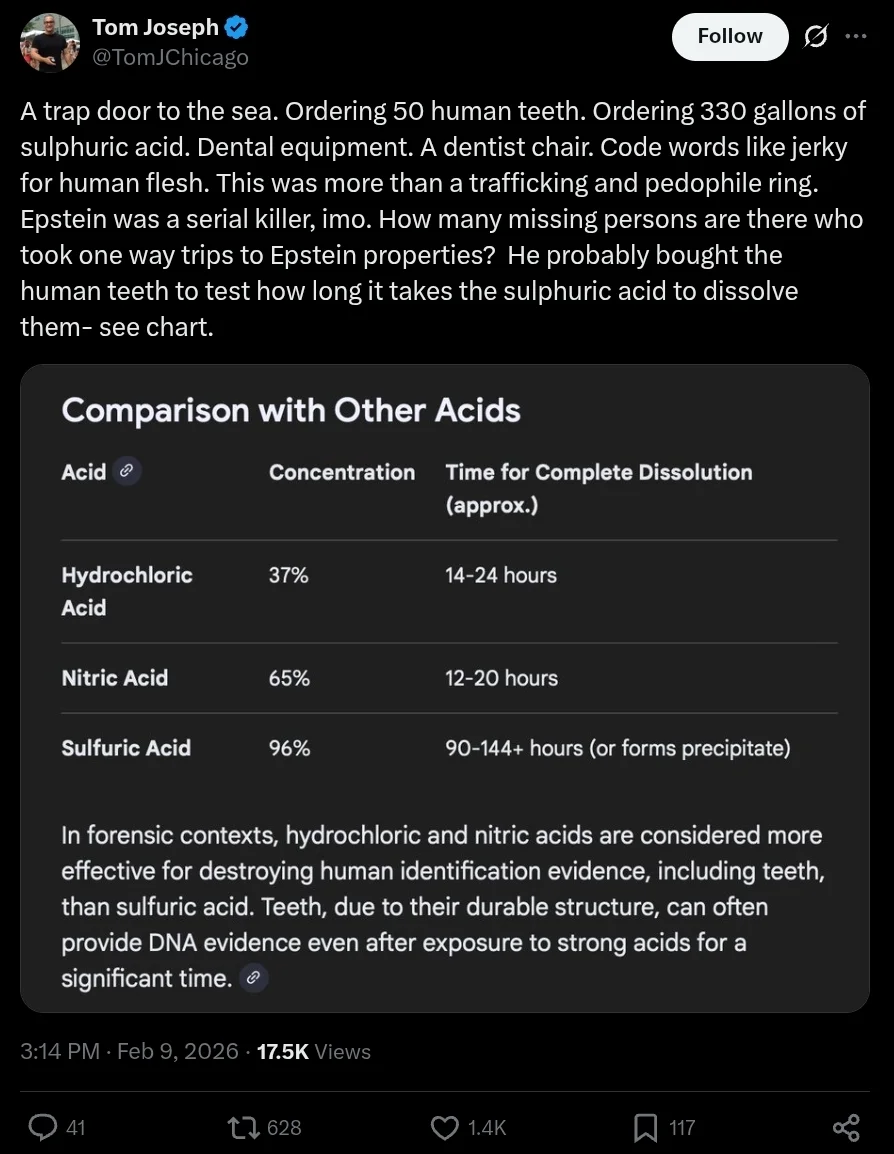894x1154 pixels.
Task: Follow Tom Joseph
Action: point(729,36)
